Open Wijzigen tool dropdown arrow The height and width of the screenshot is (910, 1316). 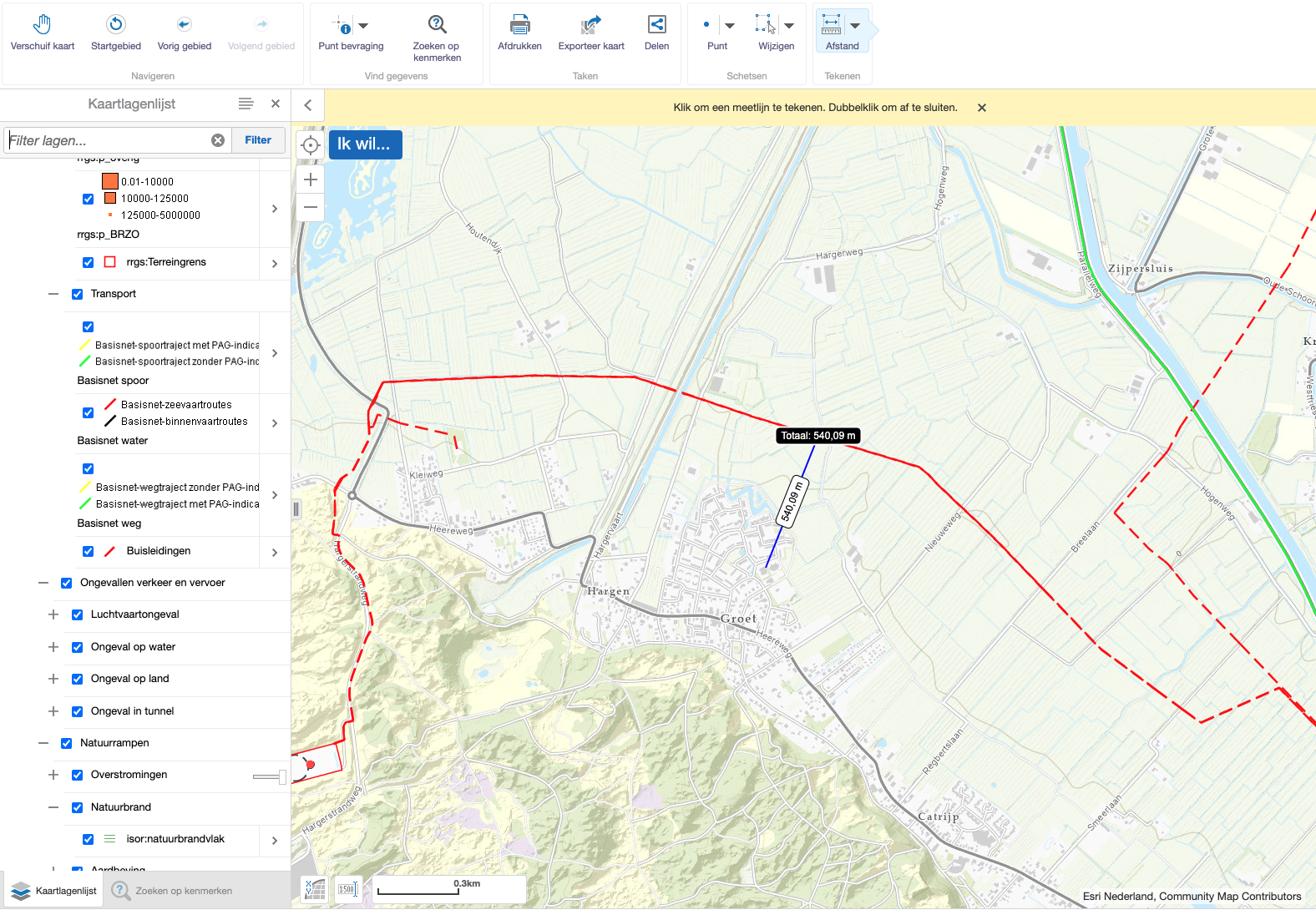pyautogui.click(x=789, y=26)
